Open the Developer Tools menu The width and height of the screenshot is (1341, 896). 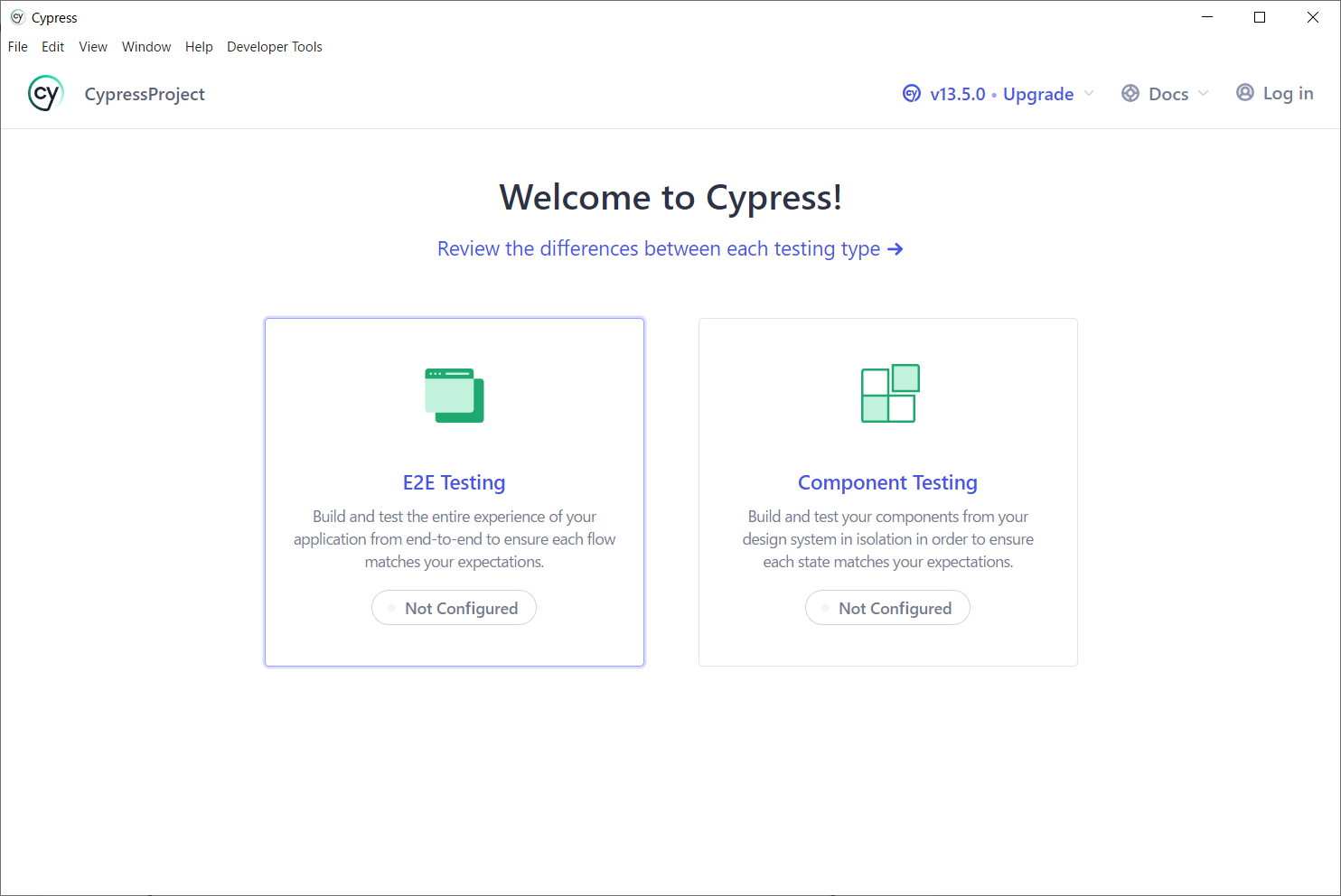pyautogui.click(x=275, y=47)
